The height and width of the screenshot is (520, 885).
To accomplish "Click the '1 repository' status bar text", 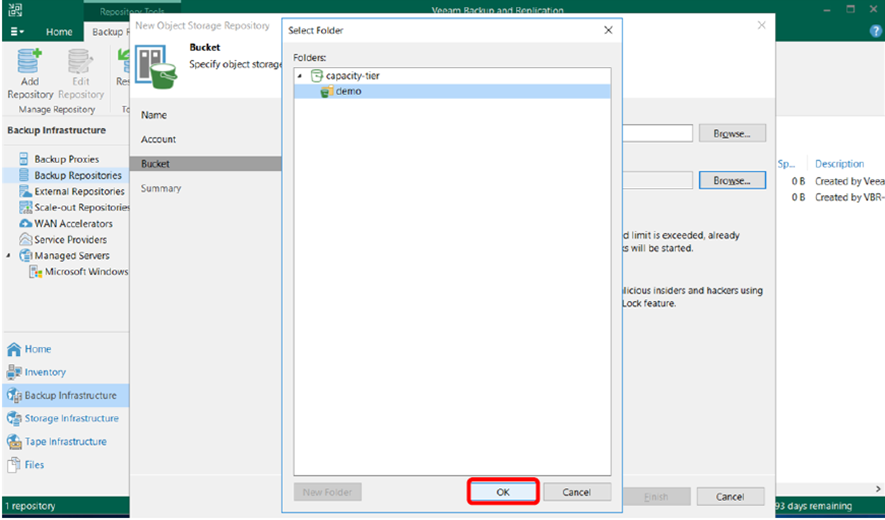I will click(x=30, y=506).
